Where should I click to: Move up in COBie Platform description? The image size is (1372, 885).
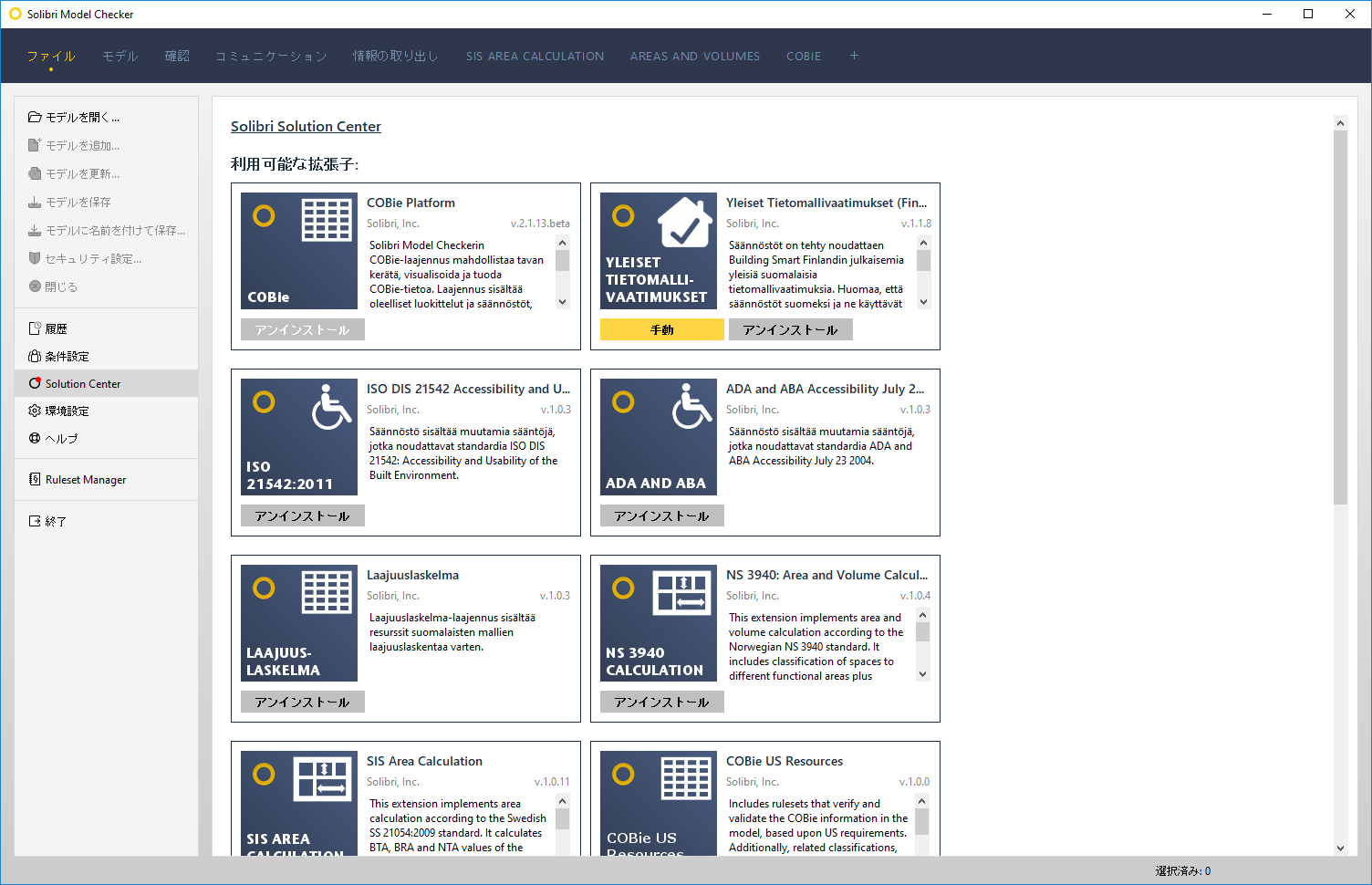point(562,243)
